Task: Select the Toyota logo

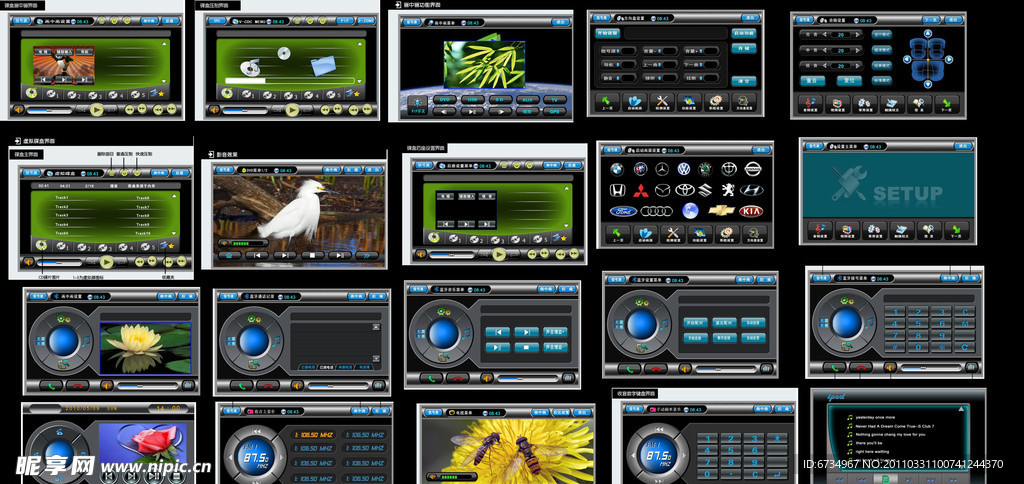Action: 684,190
